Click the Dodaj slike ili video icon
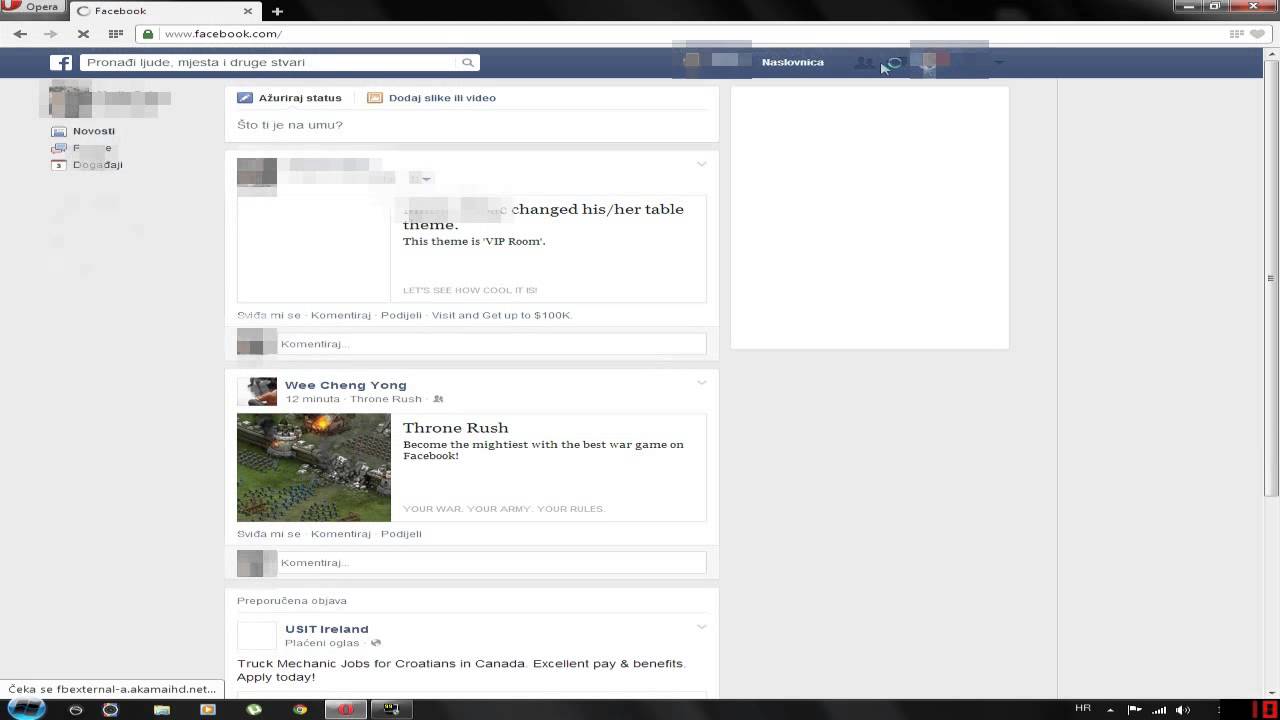This screenshot has width=1280, height=720. coord(375,98)
